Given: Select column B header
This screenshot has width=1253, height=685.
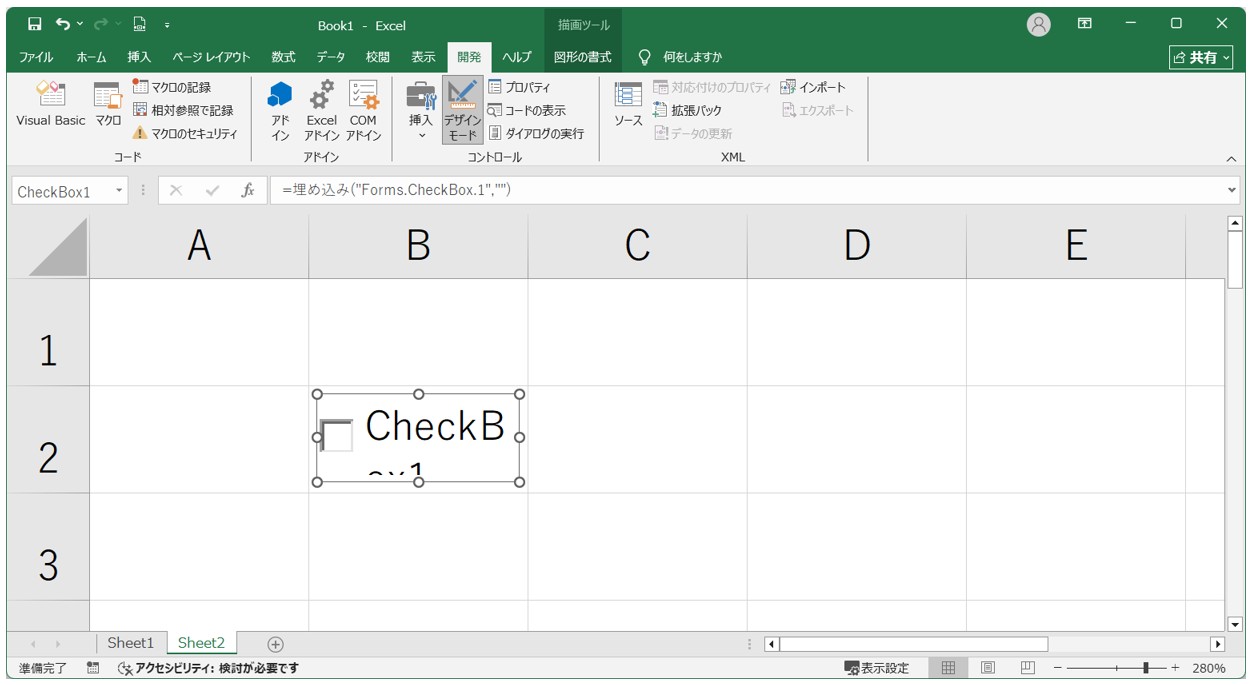Looking at the screenshot, I should pyautogui.click(x=418, y=246).
